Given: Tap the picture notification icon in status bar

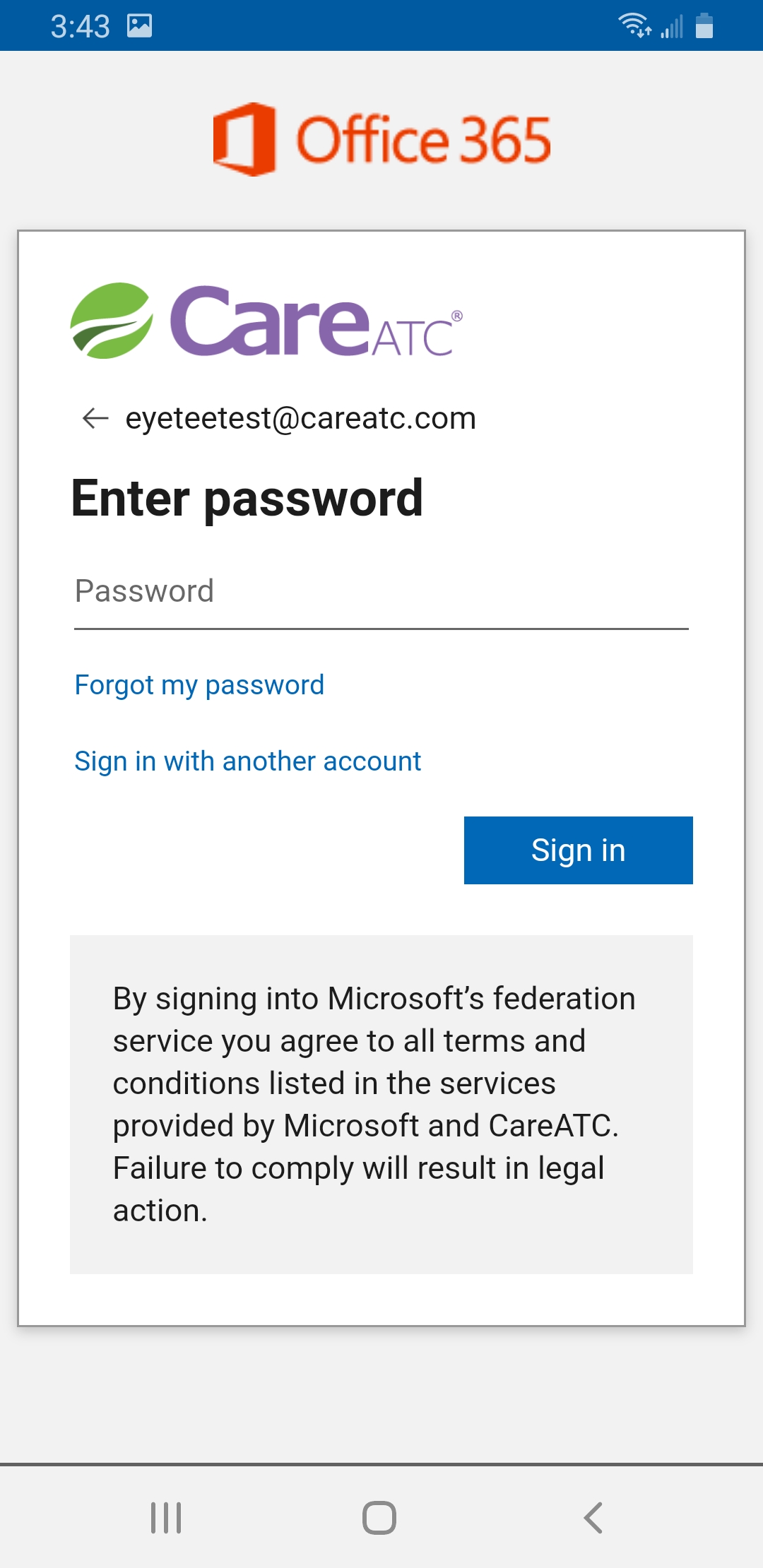Looking at the screenshot, I should (140, 25).
